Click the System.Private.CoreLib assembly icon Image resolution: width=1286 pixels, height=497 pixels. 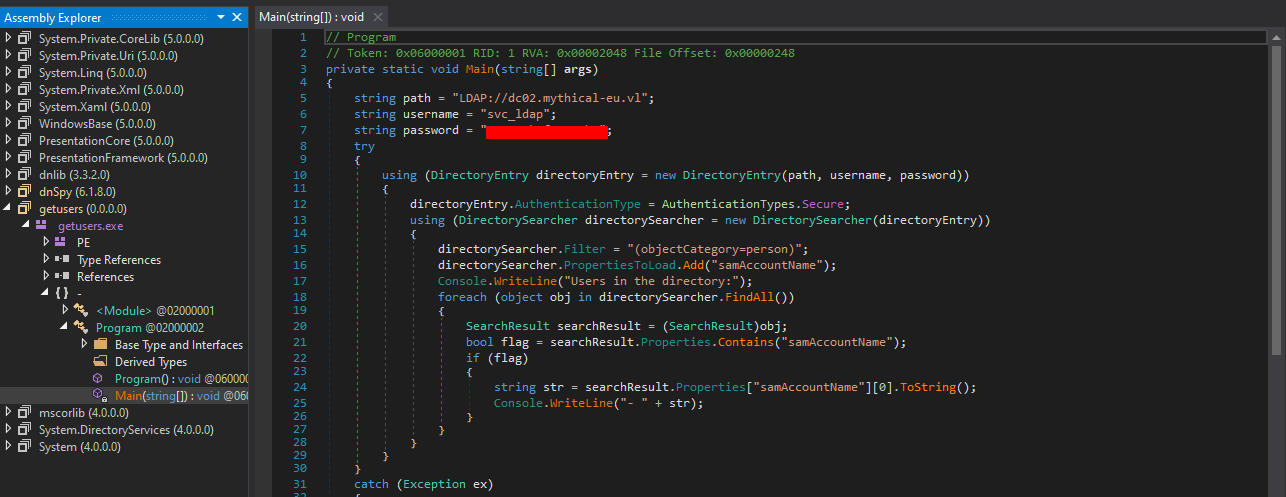[25, 38]
